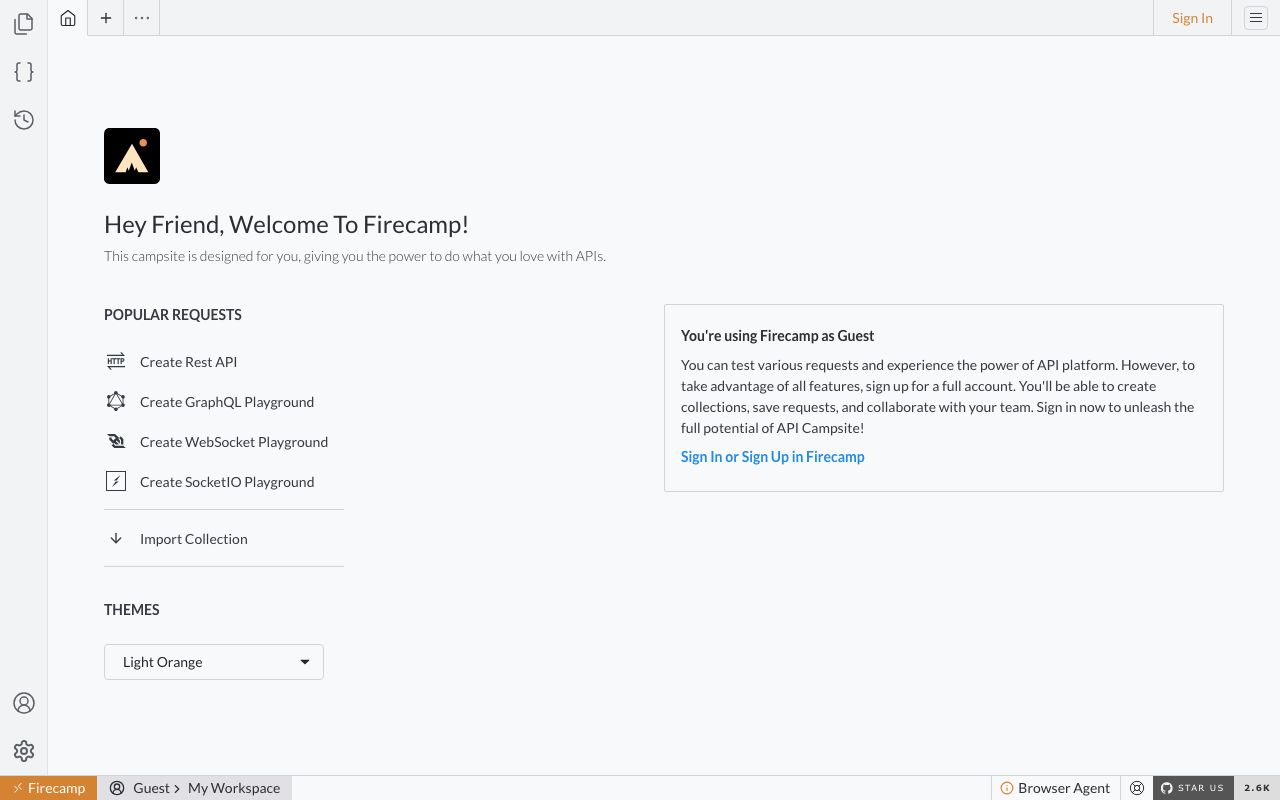
Task: Select Create SocketIO Playground
Action: tap(227, 482)
